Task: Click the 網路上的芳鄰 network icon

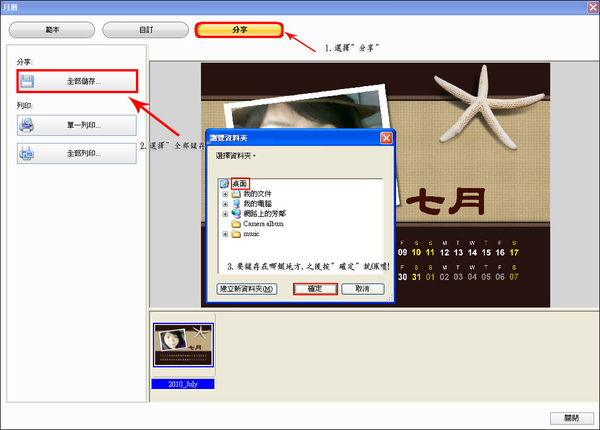Action: [236, 214]
